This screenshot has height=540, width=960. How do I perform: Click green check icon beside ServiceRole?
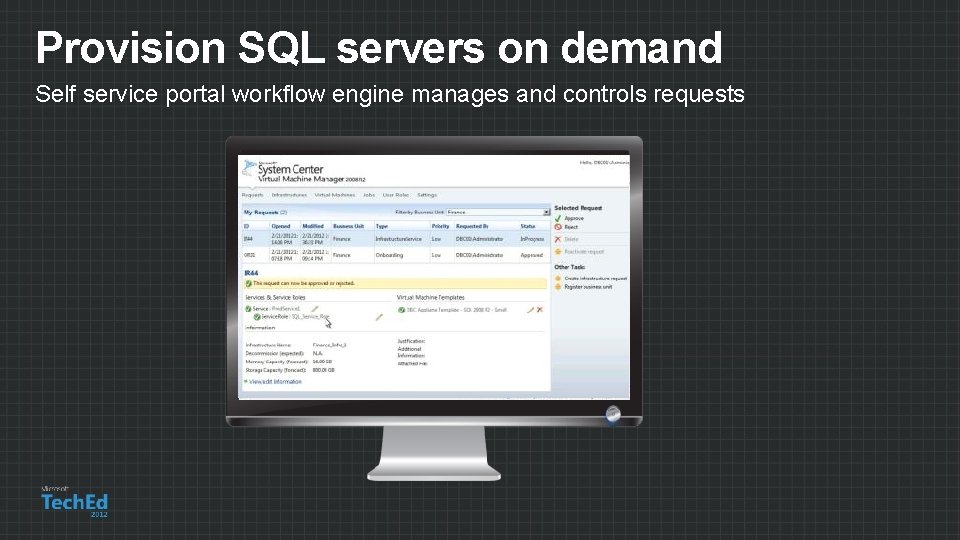pyautogui.click(x=257, y=317)
